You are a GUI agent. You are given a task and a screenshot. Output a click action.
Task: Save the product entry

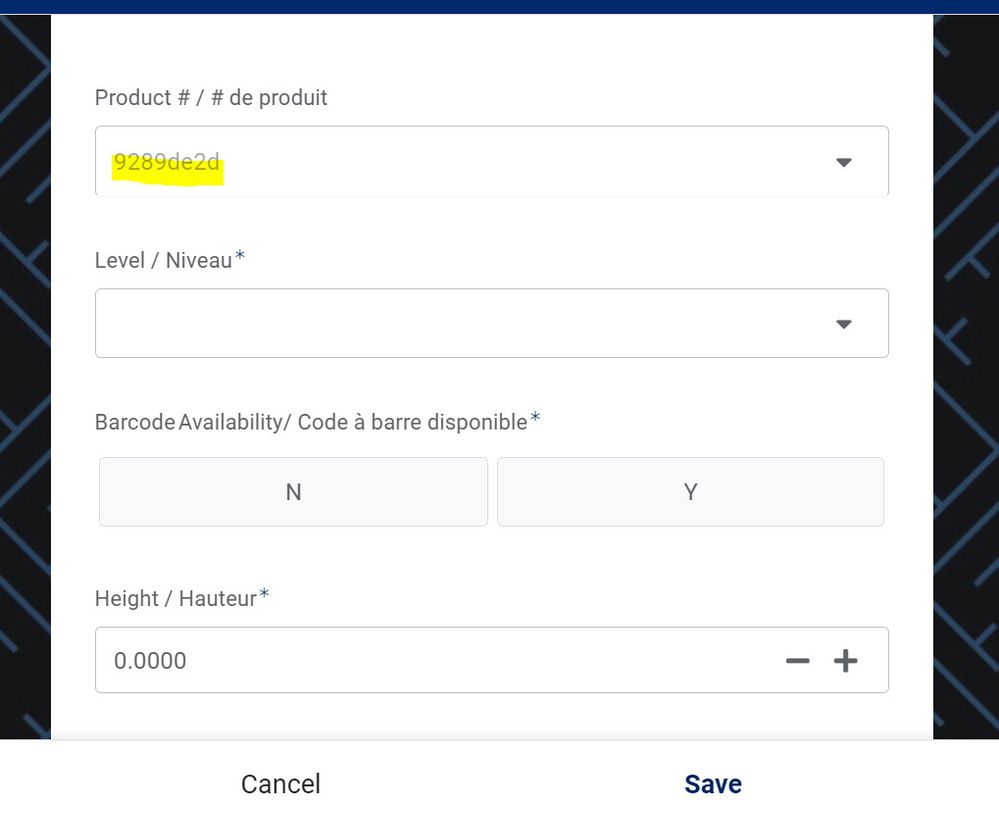coord(713,784)
